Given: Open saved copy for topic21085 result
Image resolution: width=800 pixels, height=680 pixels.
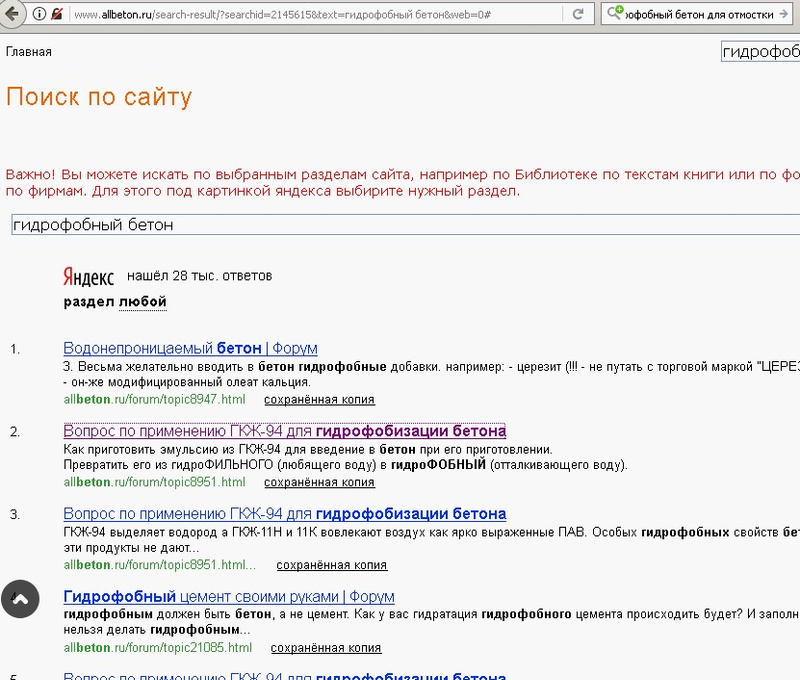Looking at the screenshot, I should tap(326, 648).
